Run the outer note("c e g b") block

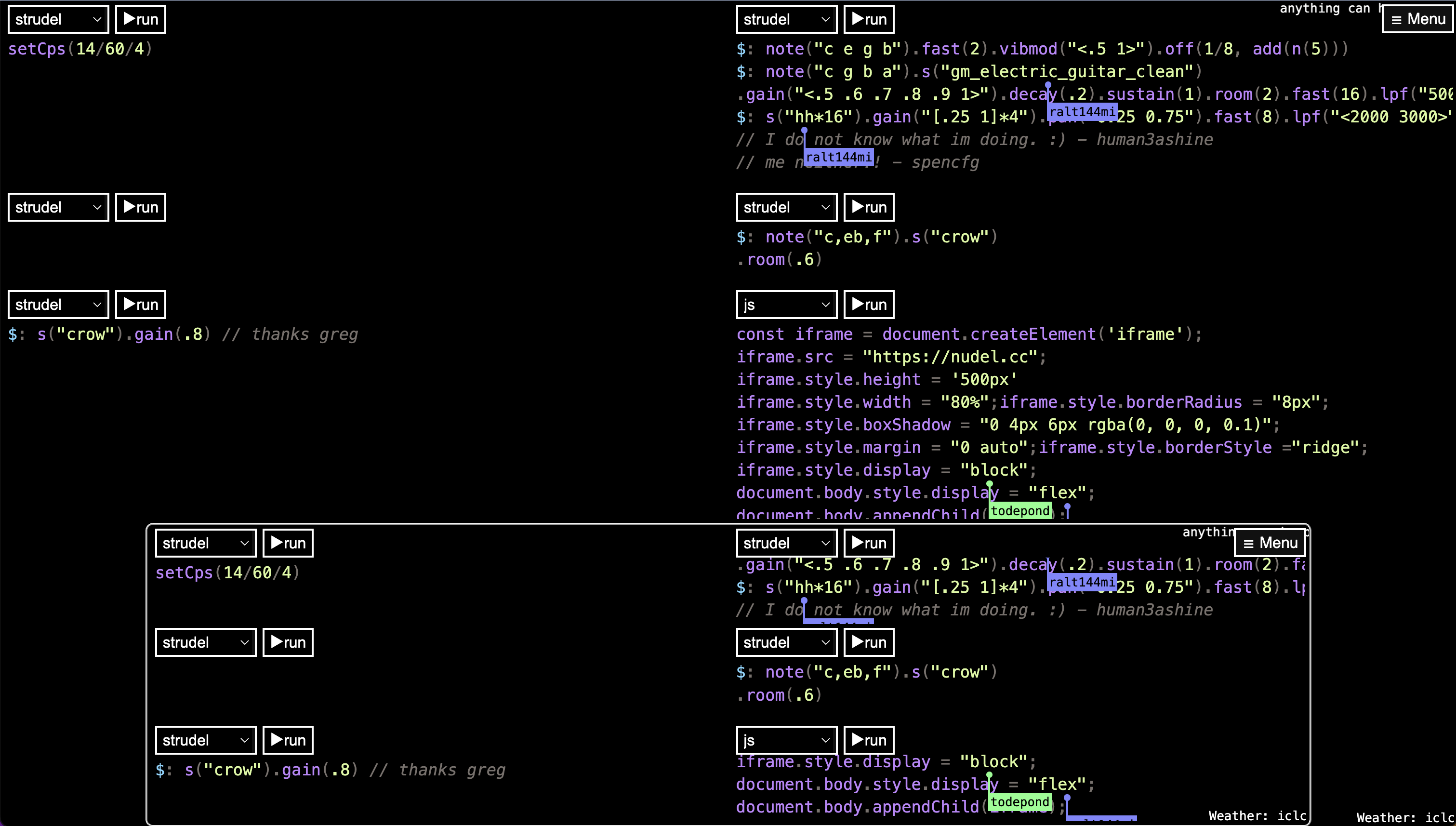coord(869,19)
